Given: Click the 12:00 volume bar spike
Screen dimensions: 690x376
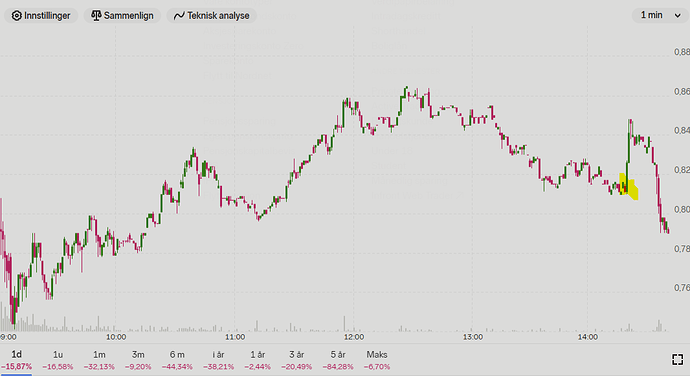Looking at the screenshot, I should (345, 324).
